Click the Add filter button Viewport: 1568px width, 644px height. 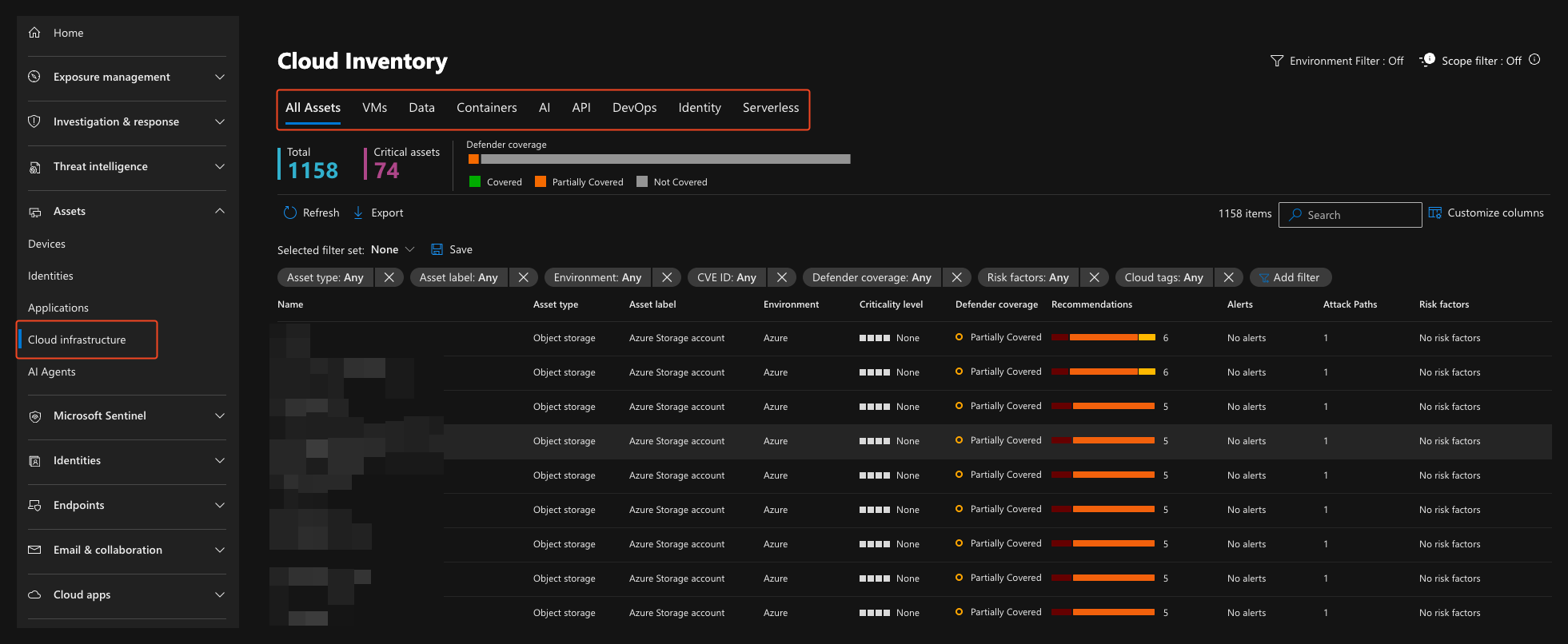(1289, 277)
